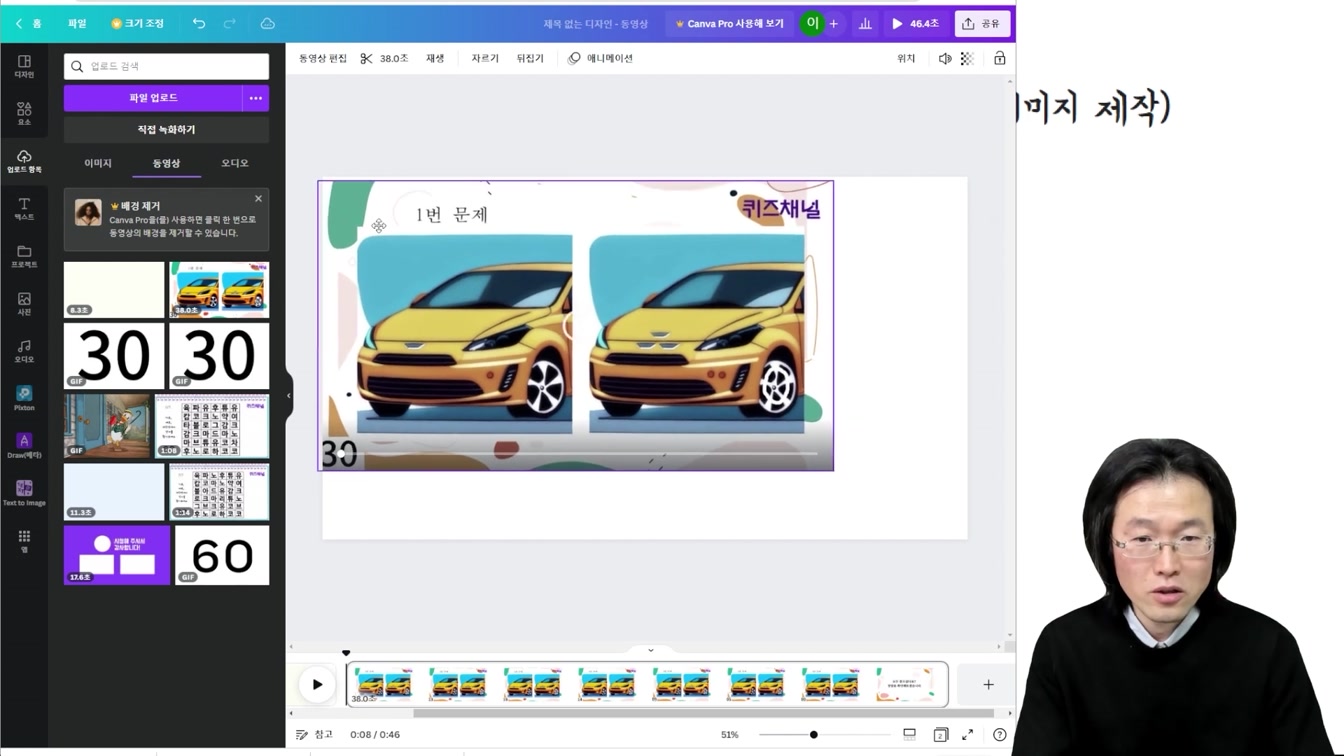Click the 업로드 검색 search field
Viewport: 1344px width, 756px height.
tap(166, 66)
